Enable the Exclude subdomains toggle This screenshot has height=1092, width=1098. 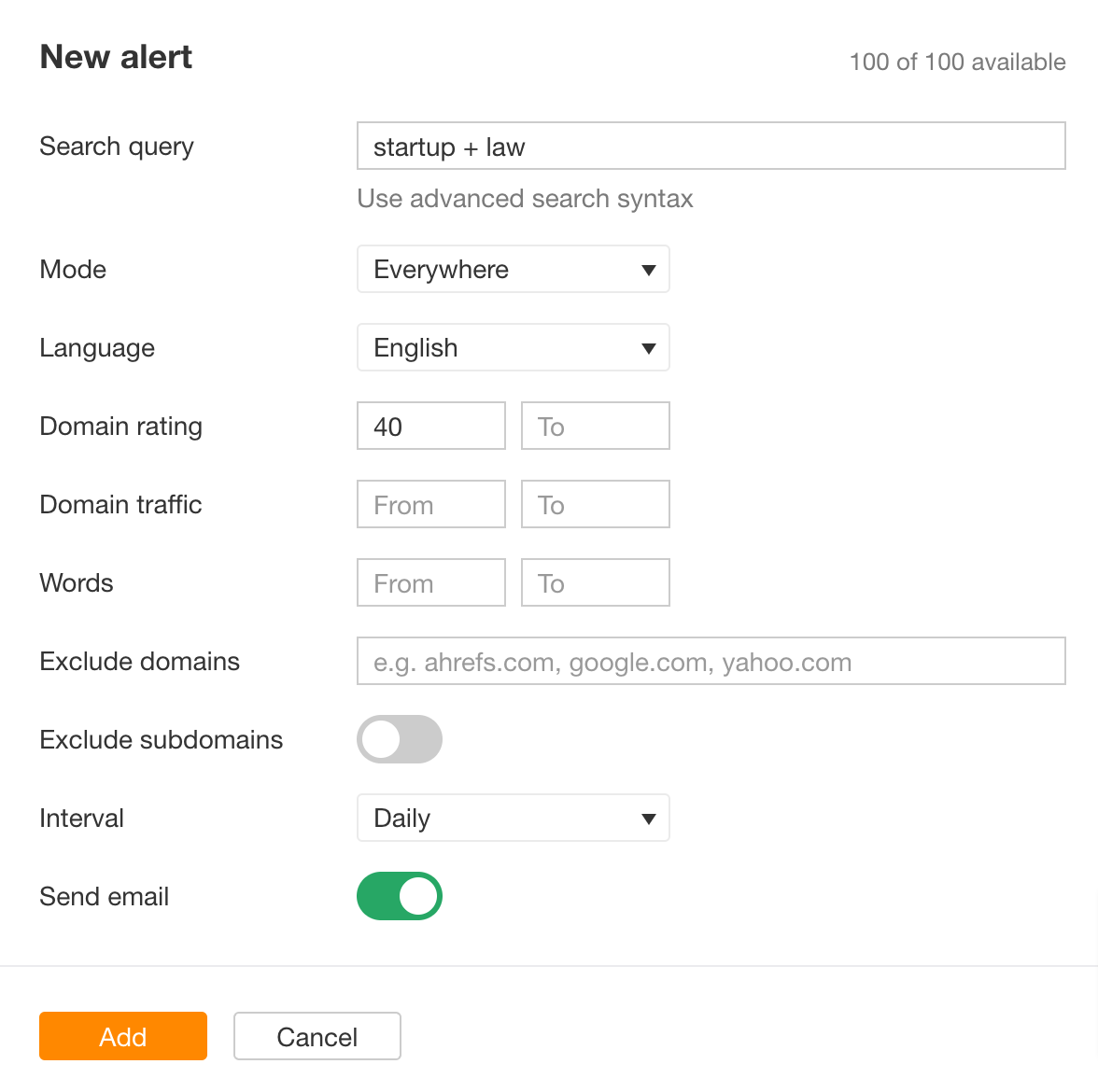(x=400, y=739)
